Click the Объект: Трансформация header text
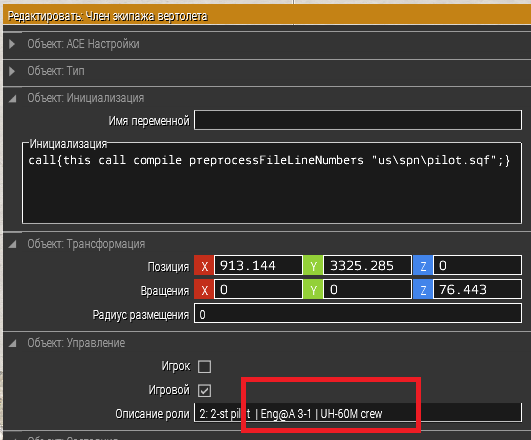Viewport: 531px width, 440px height. (x=86, y=244)
